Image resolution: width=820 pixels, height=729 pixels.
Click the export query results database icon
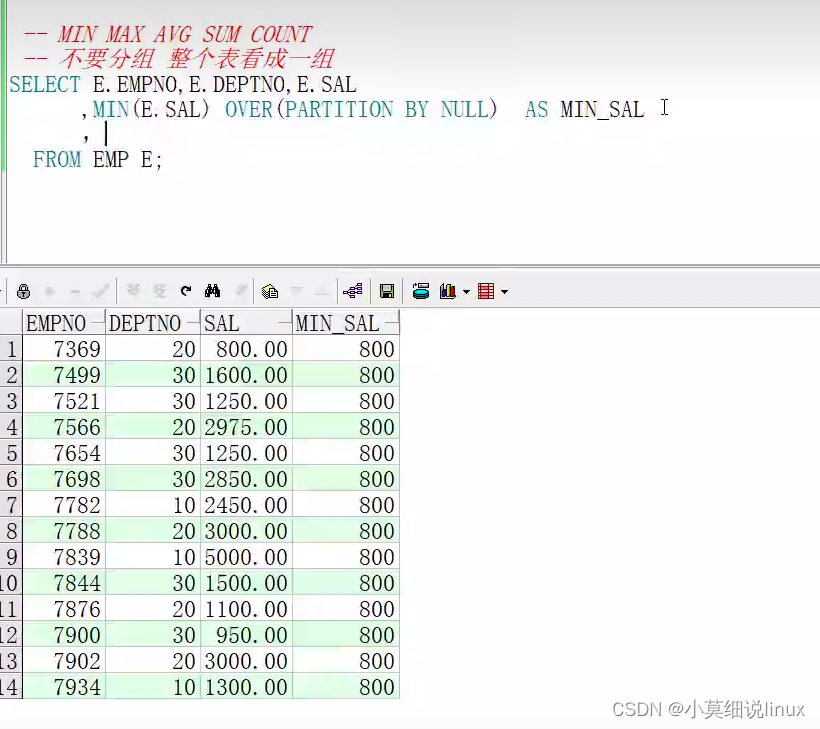[x=420, y=291]
